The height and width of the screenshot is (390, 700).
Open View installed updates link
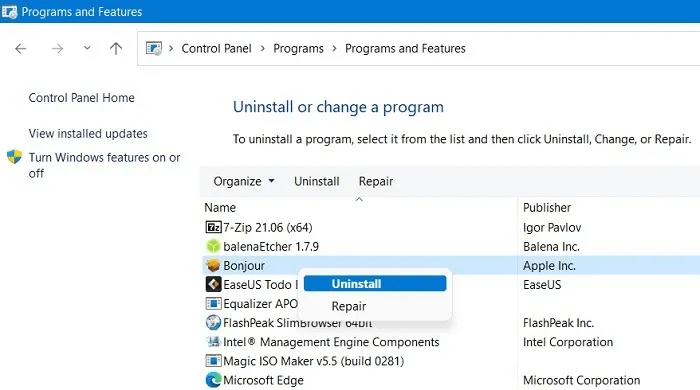coord(88,133)
